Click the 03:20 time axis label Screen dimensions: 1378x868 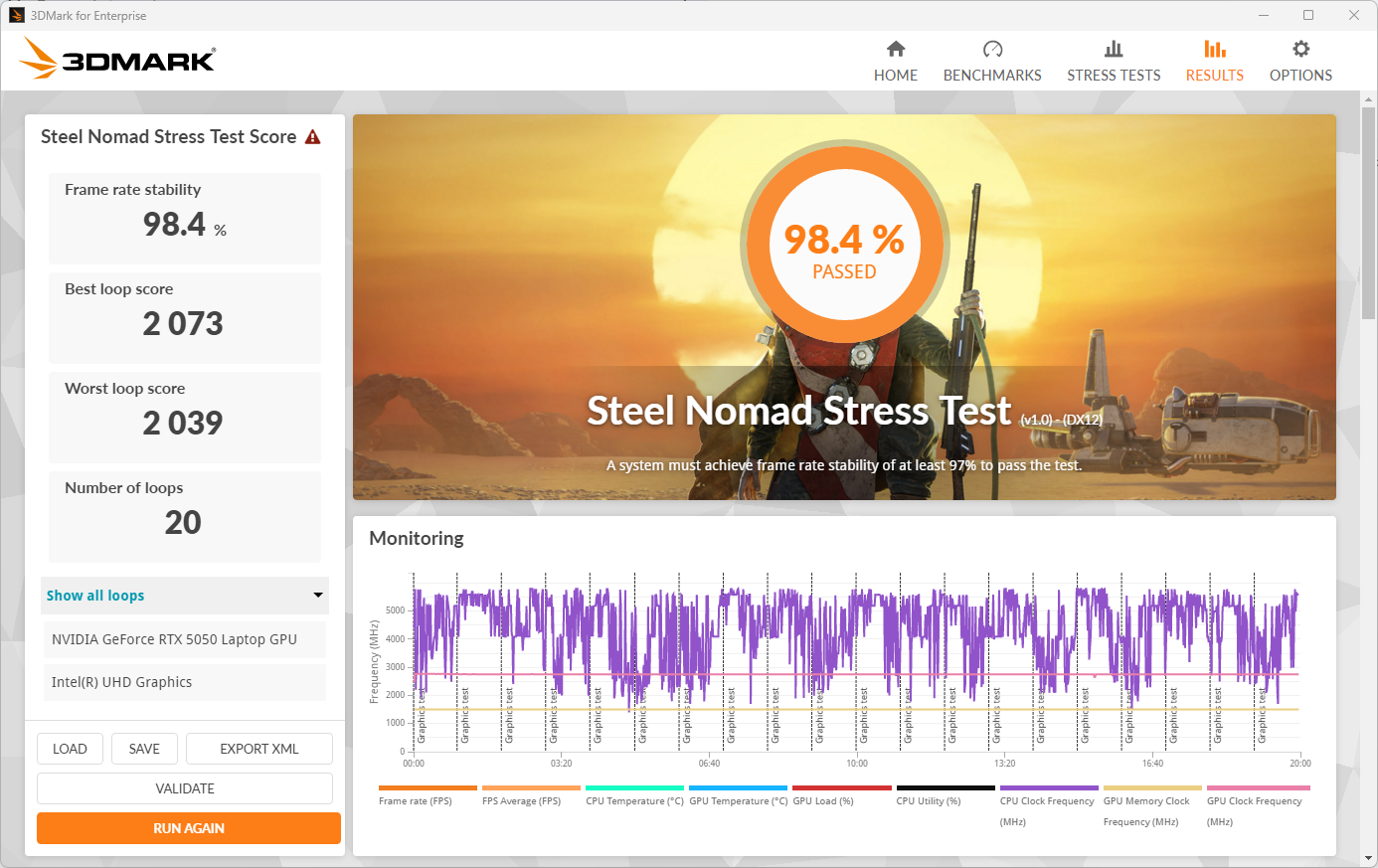(x=561, y=764)
